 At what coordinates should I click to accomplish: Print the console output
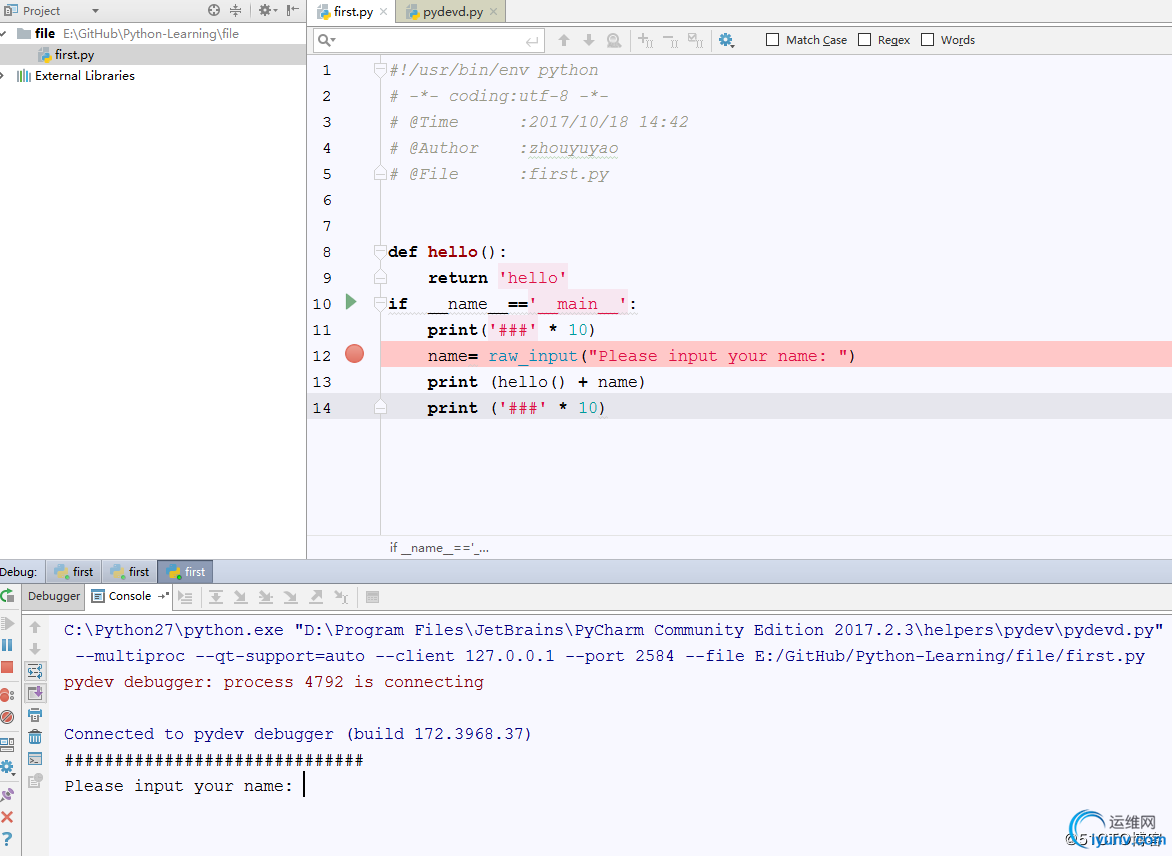[35, 715]
